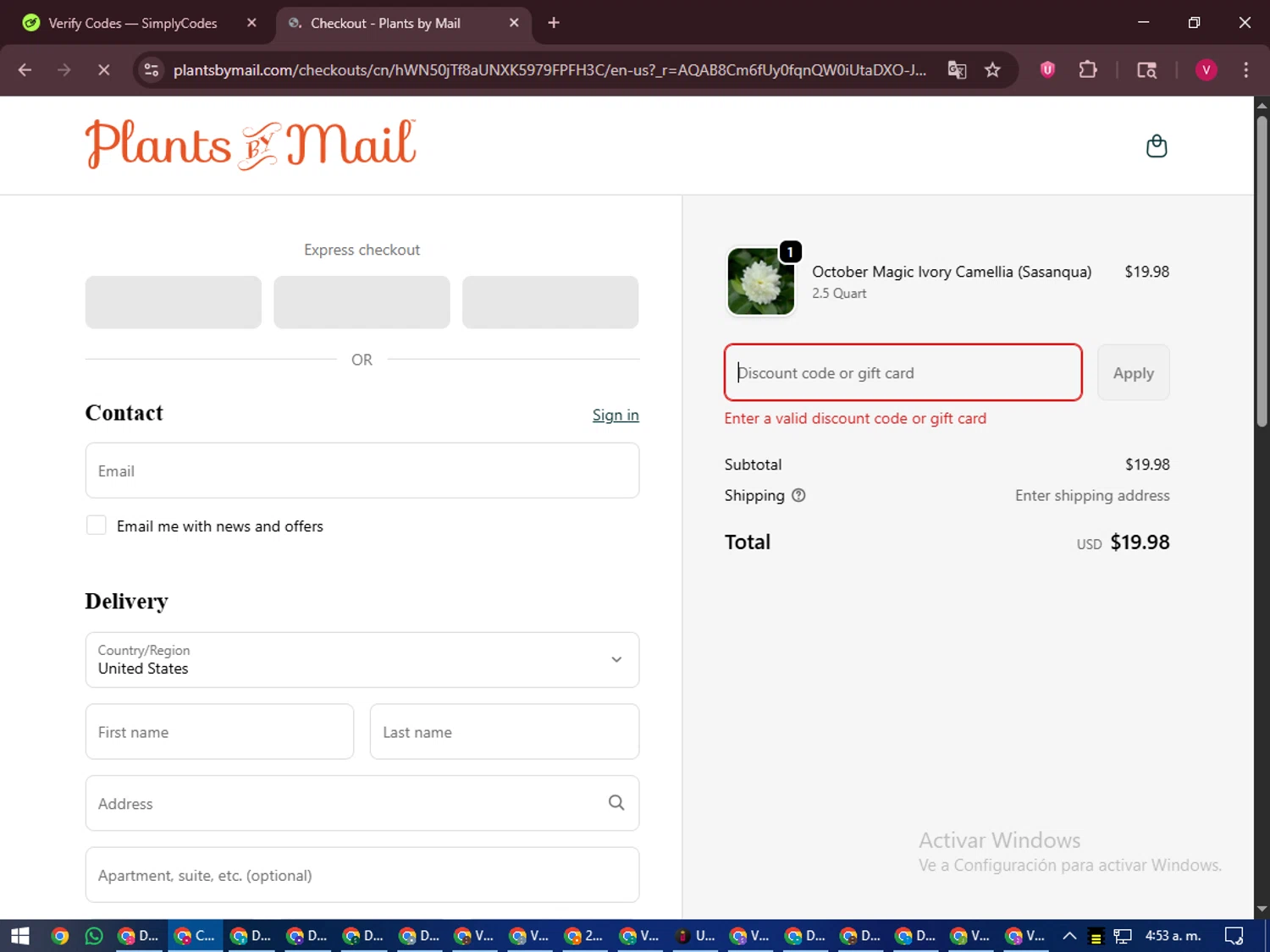Click the scrollbar down arrow
1270x952 pixels.
click(x=1262, y=910)
